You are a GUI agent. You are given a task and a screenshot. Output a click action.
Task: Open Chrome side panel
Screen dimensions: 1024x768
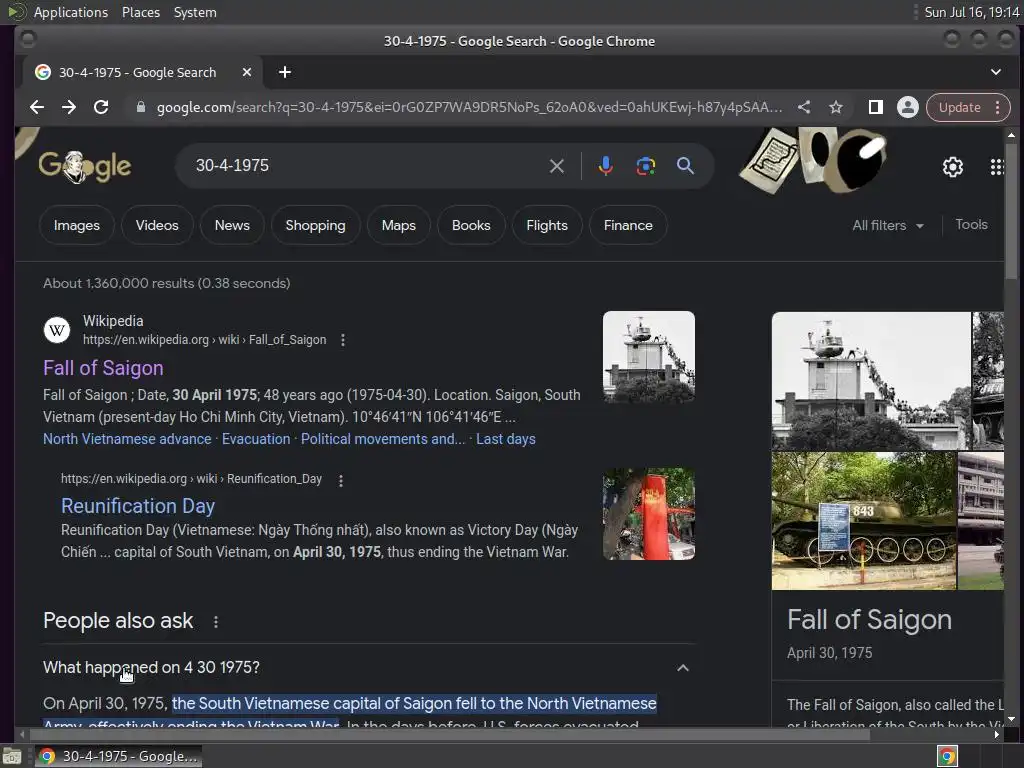[875, 107]
